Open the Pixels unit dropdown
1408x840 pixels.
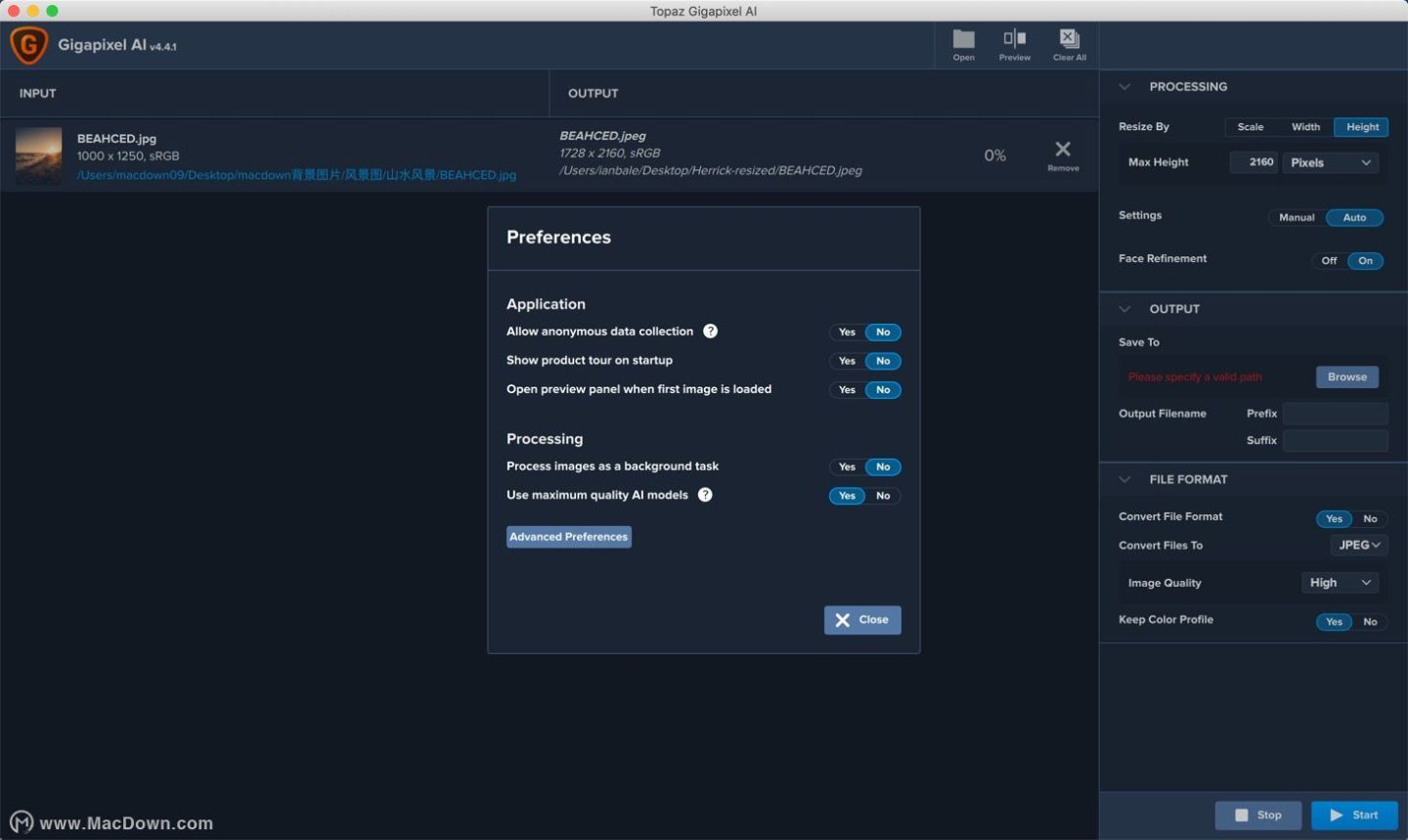(1331, 162)
